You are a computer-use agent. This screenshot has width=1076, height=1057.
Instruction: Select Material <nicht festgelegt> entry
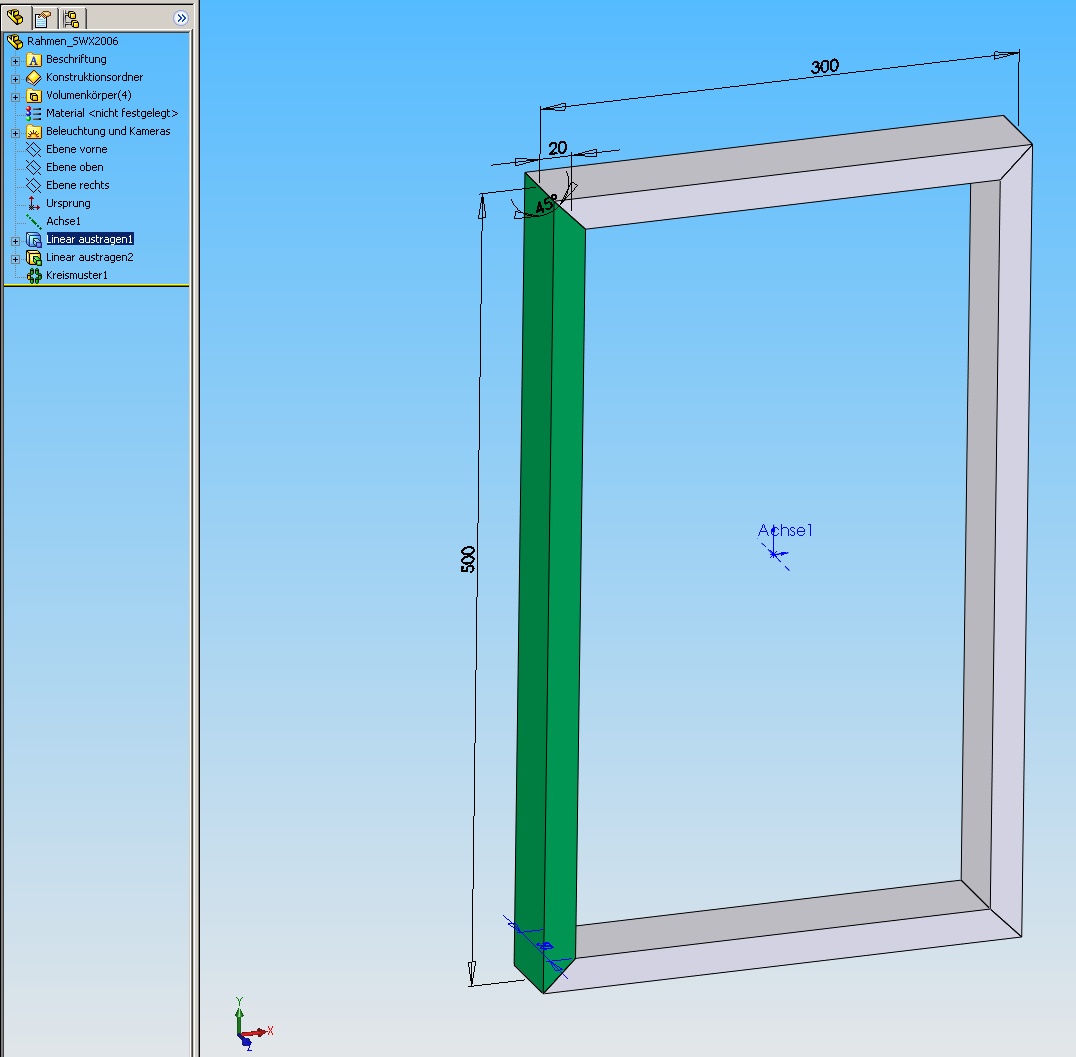coord(112,113)
